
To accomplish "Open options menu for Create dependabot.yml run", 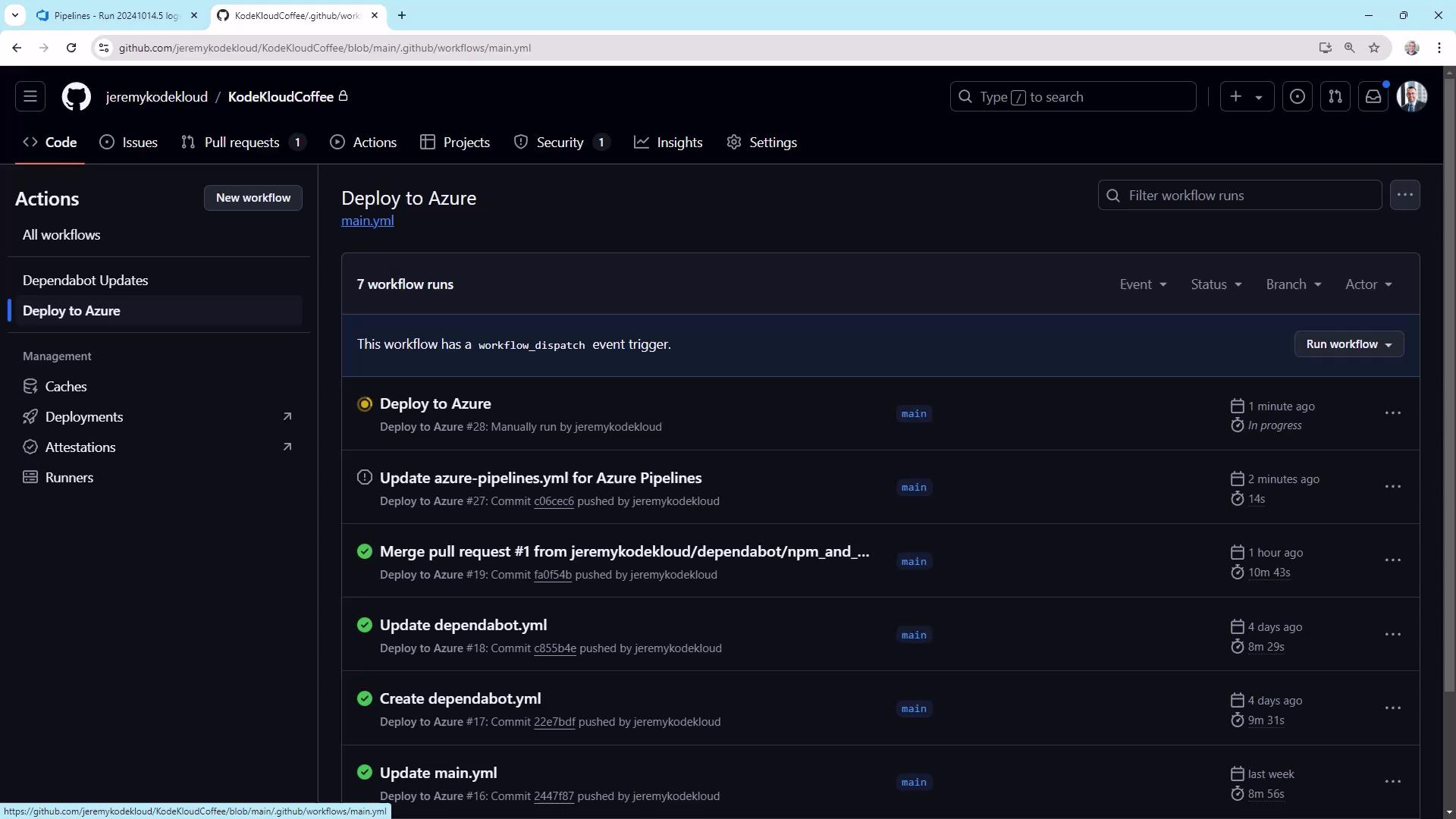I will 1393,708.
